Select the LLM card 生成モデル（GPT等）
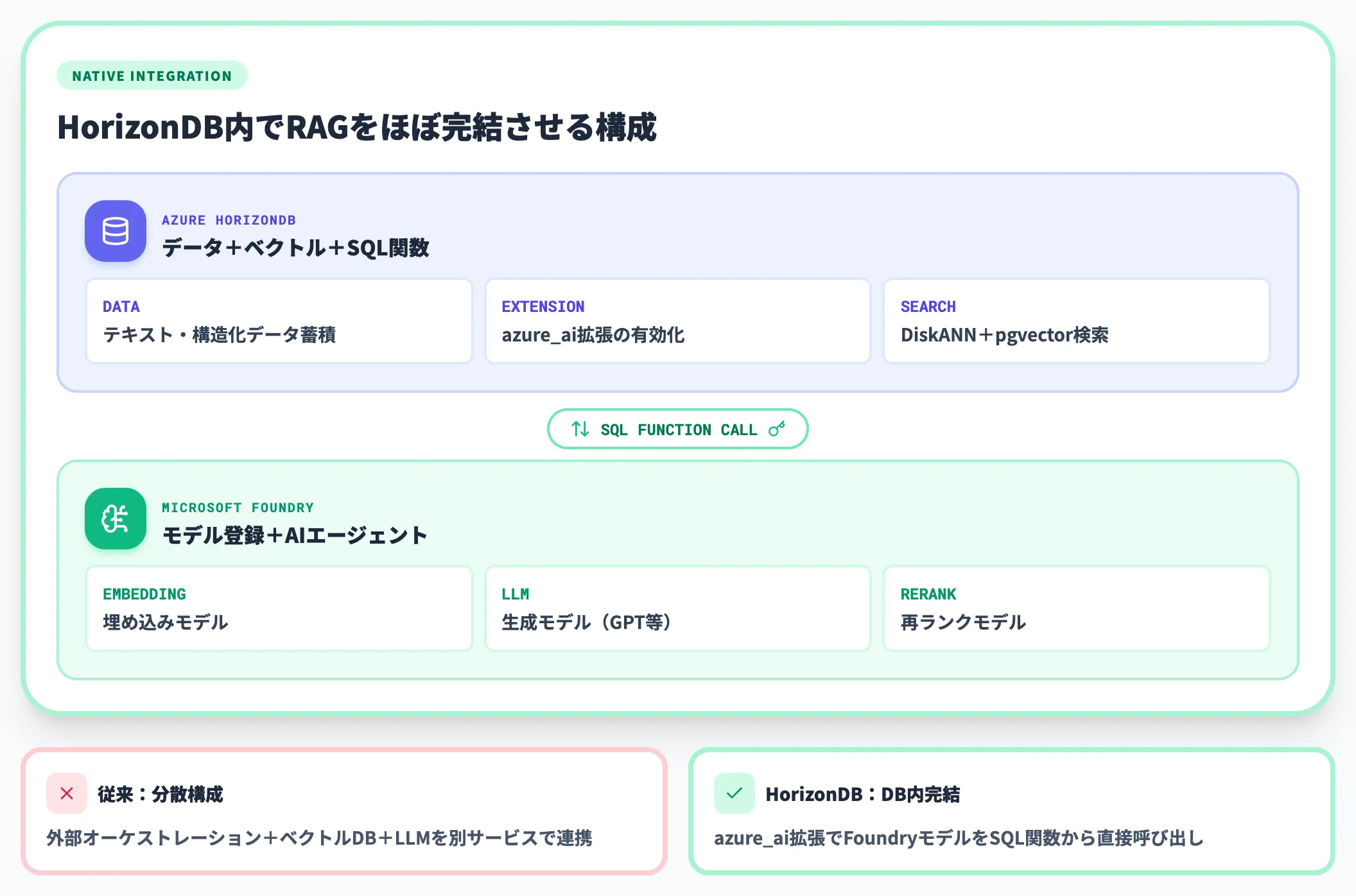This screenshot has height=896, width=1356. pos(678,608)
